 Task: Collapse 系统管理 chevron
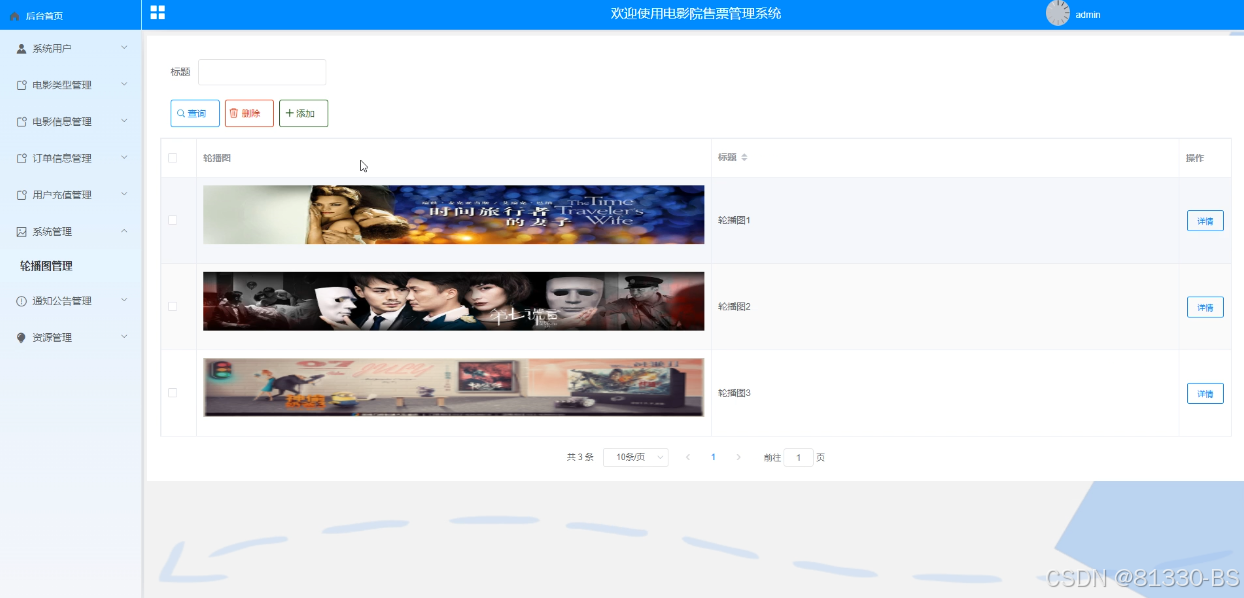[x=124, y=231]
